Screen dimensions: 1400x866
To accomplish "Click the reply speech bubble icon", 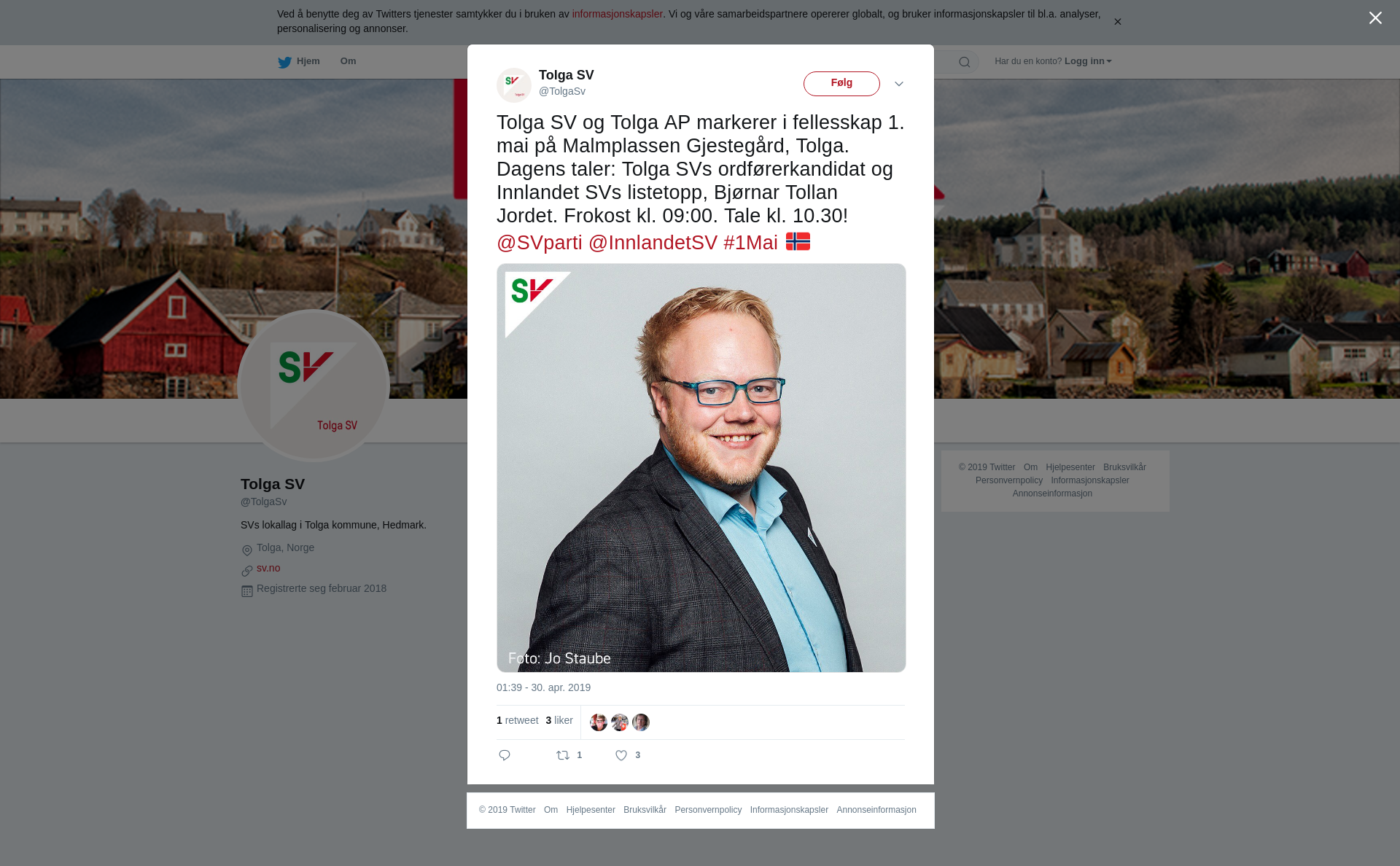I will [505, 755].
